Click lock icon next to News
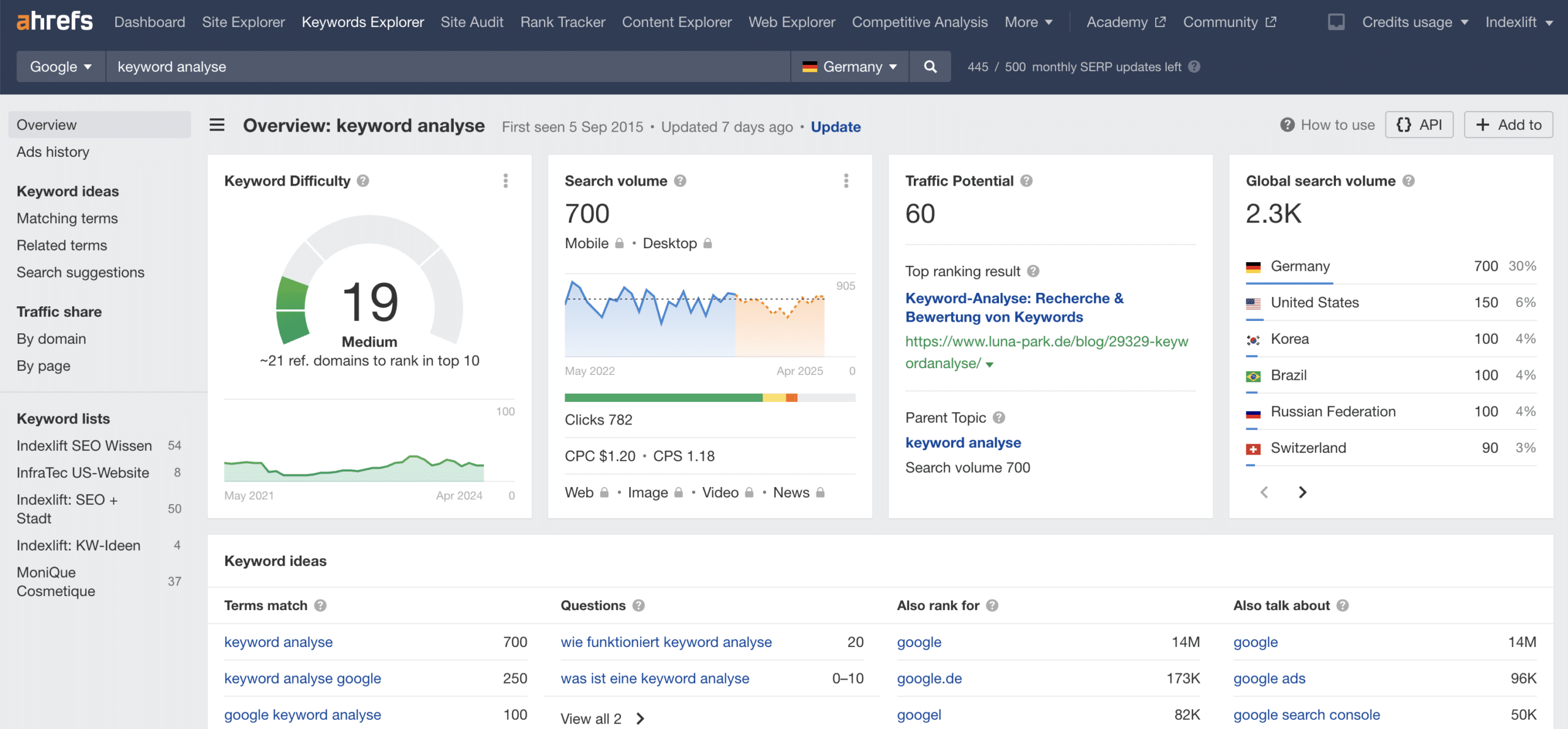The width and height of the screenshot is (1568, 729). coord(820,492)
